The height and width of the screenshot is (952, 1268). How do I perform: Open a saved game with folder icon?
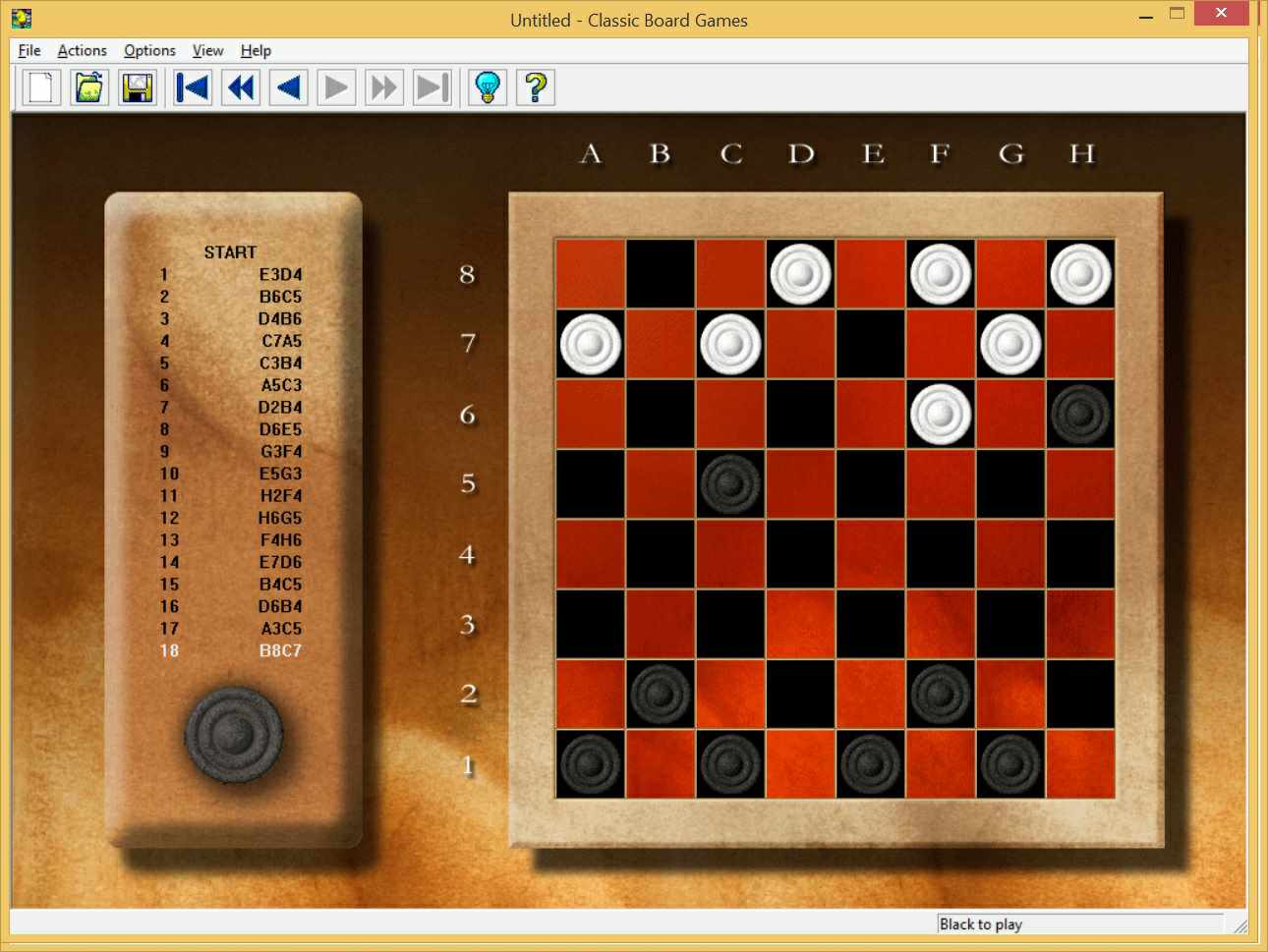coord(89,87)
